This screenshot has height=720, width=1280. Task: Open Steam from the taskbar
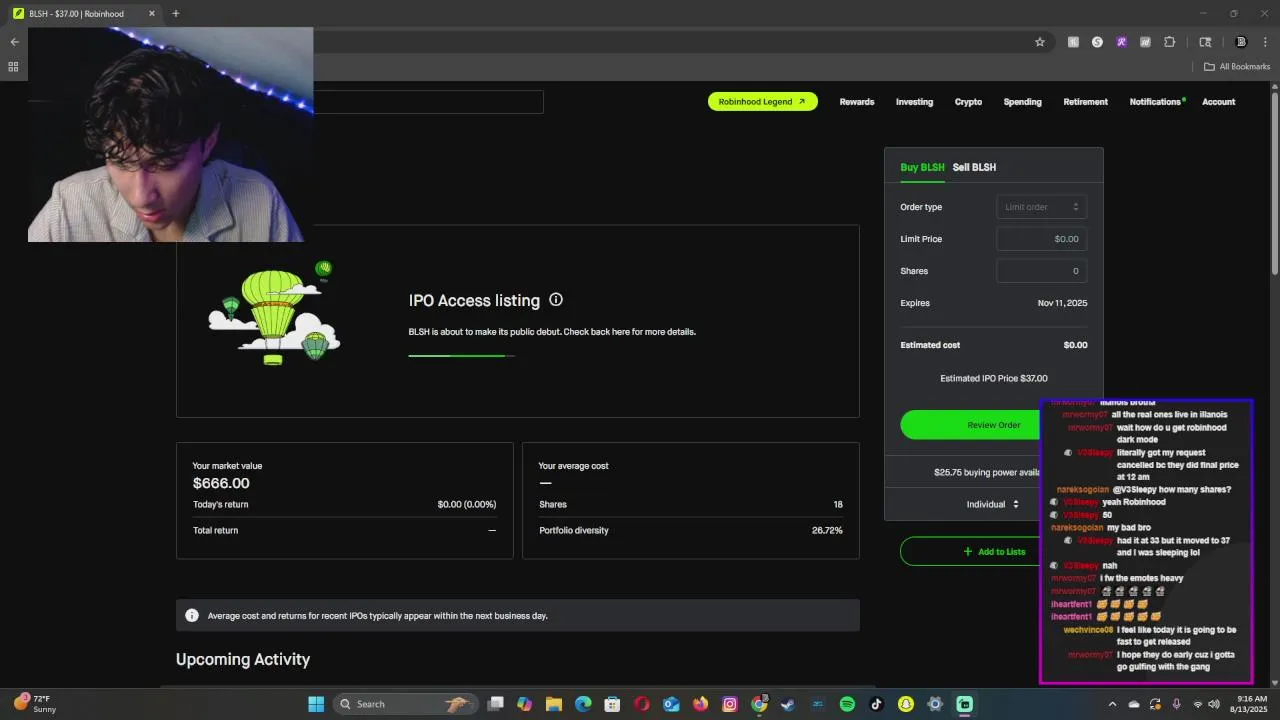click(788, 704)
